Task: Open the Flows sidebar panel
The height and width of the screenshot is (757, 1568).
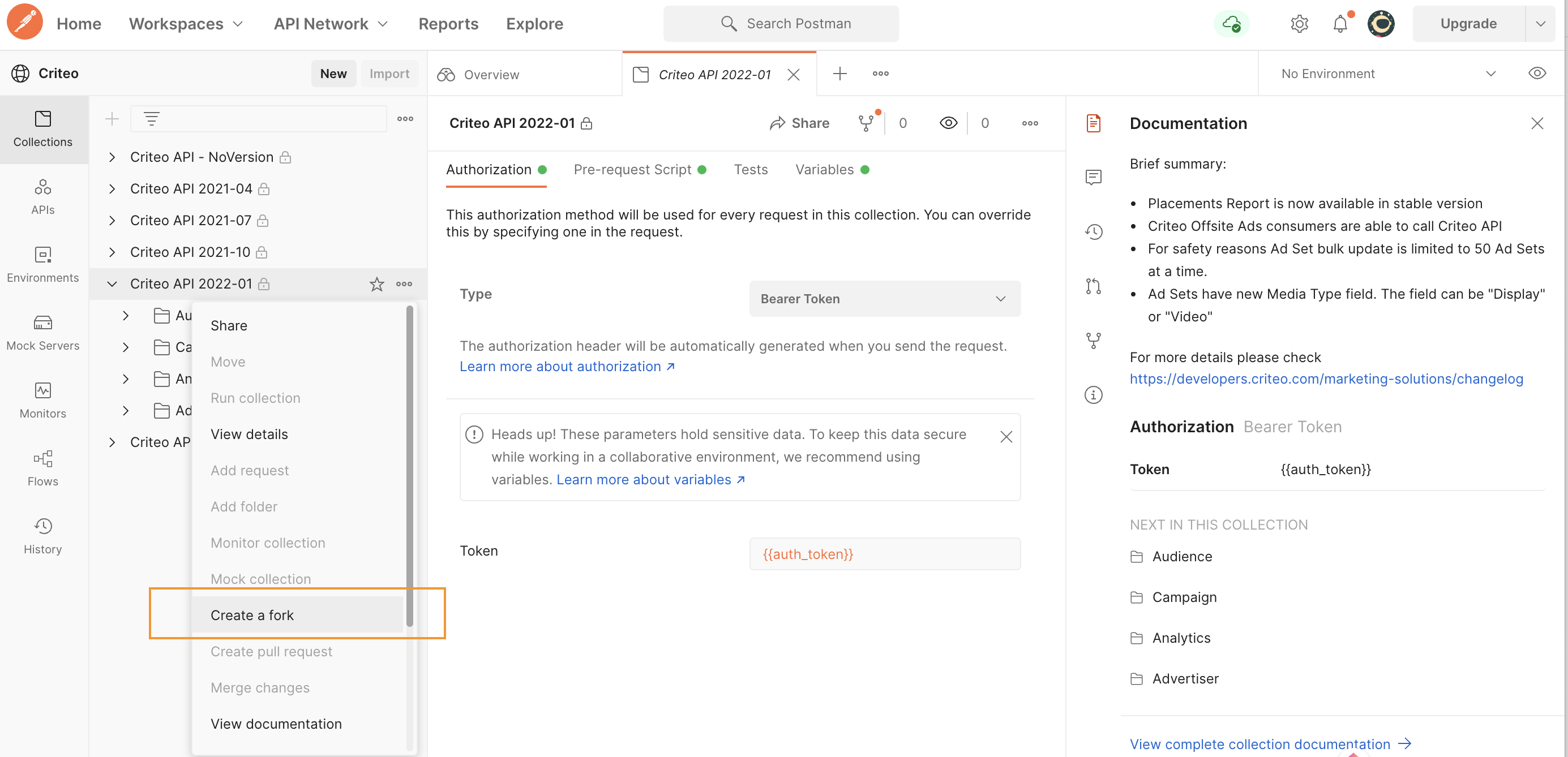Action: 42,468
